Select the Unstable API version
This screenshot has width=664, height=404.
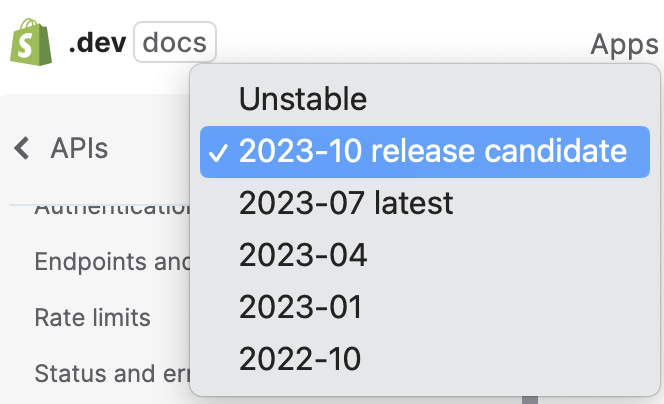point(303,99)
